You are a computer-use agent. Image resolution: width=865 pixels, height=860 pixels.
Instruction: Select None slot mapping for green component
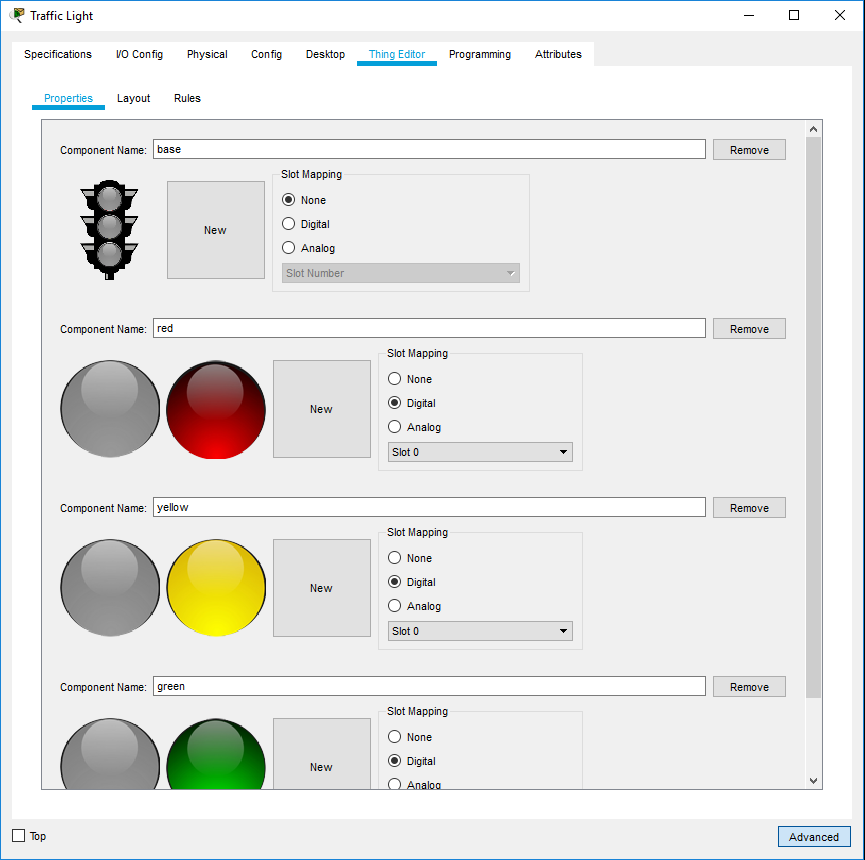point(394,736)
